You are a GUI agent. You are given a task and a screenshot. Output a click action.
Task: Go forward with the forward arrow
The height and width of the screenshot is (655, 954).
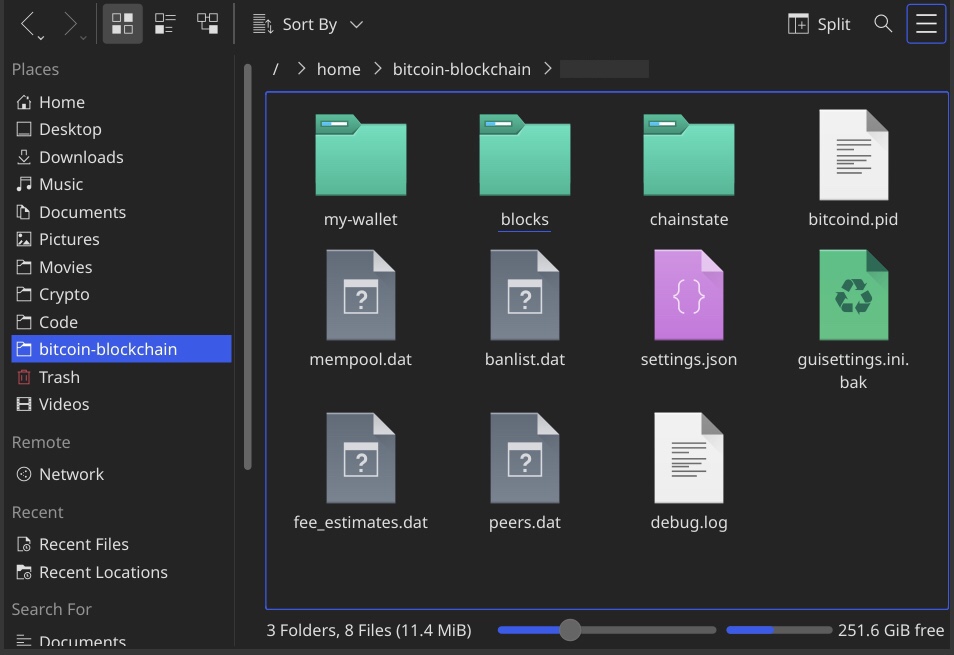(x=70, y=24)
